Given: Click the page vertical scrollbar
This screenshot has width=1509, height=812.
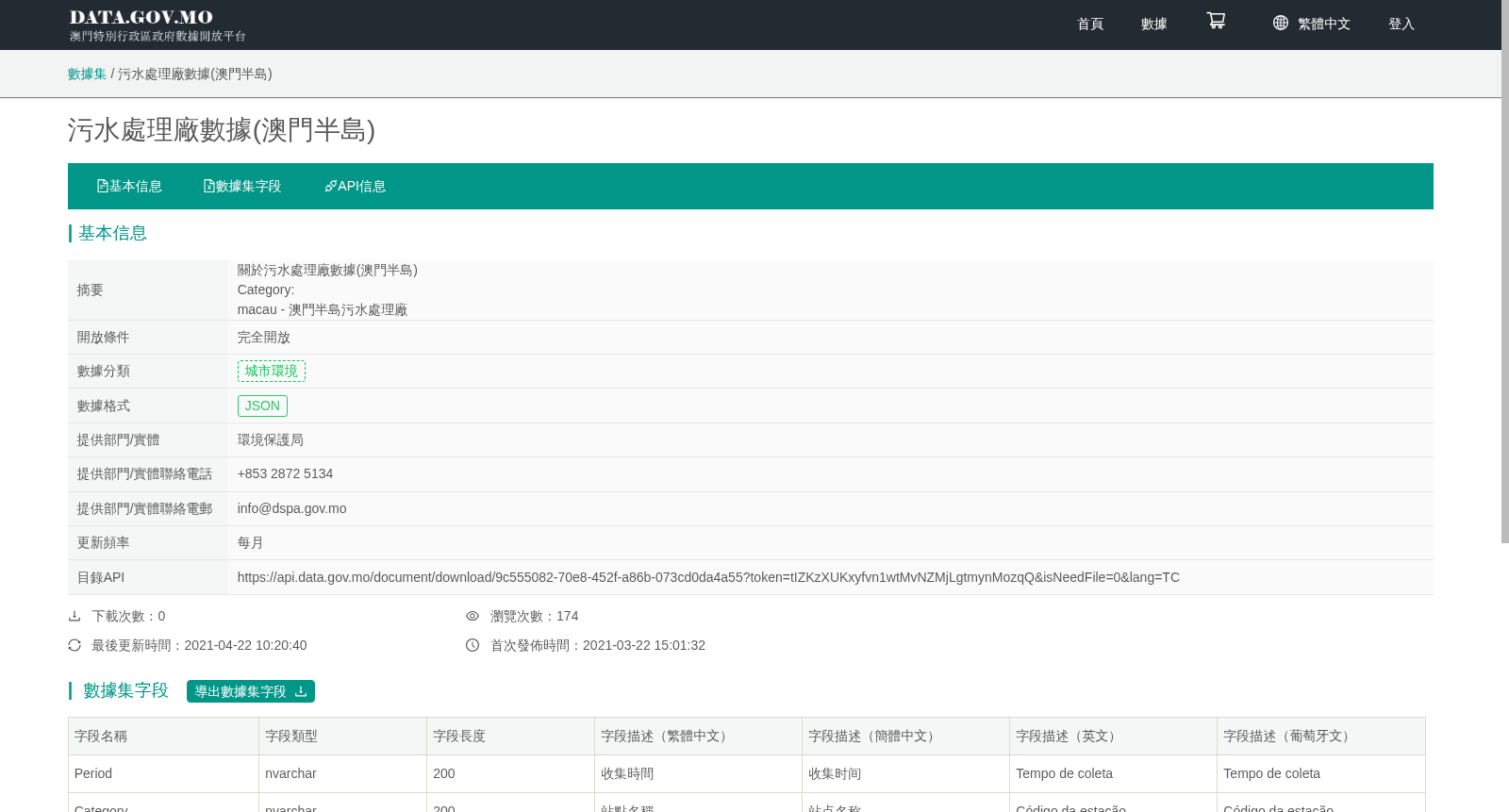Looking at the screenshot, I should point(1505,272).
